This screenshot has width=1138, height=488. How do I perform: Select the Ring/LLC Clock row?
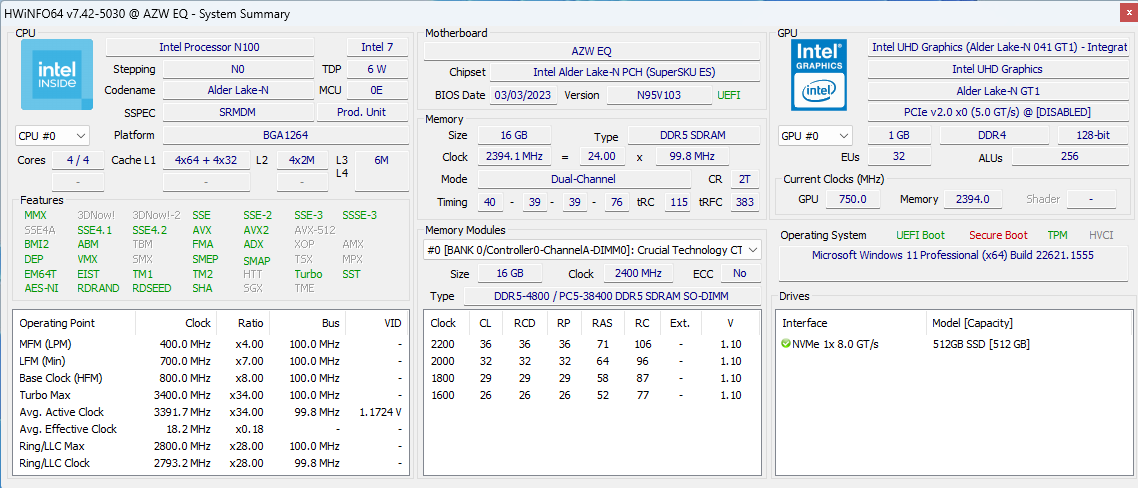point(210,463)
